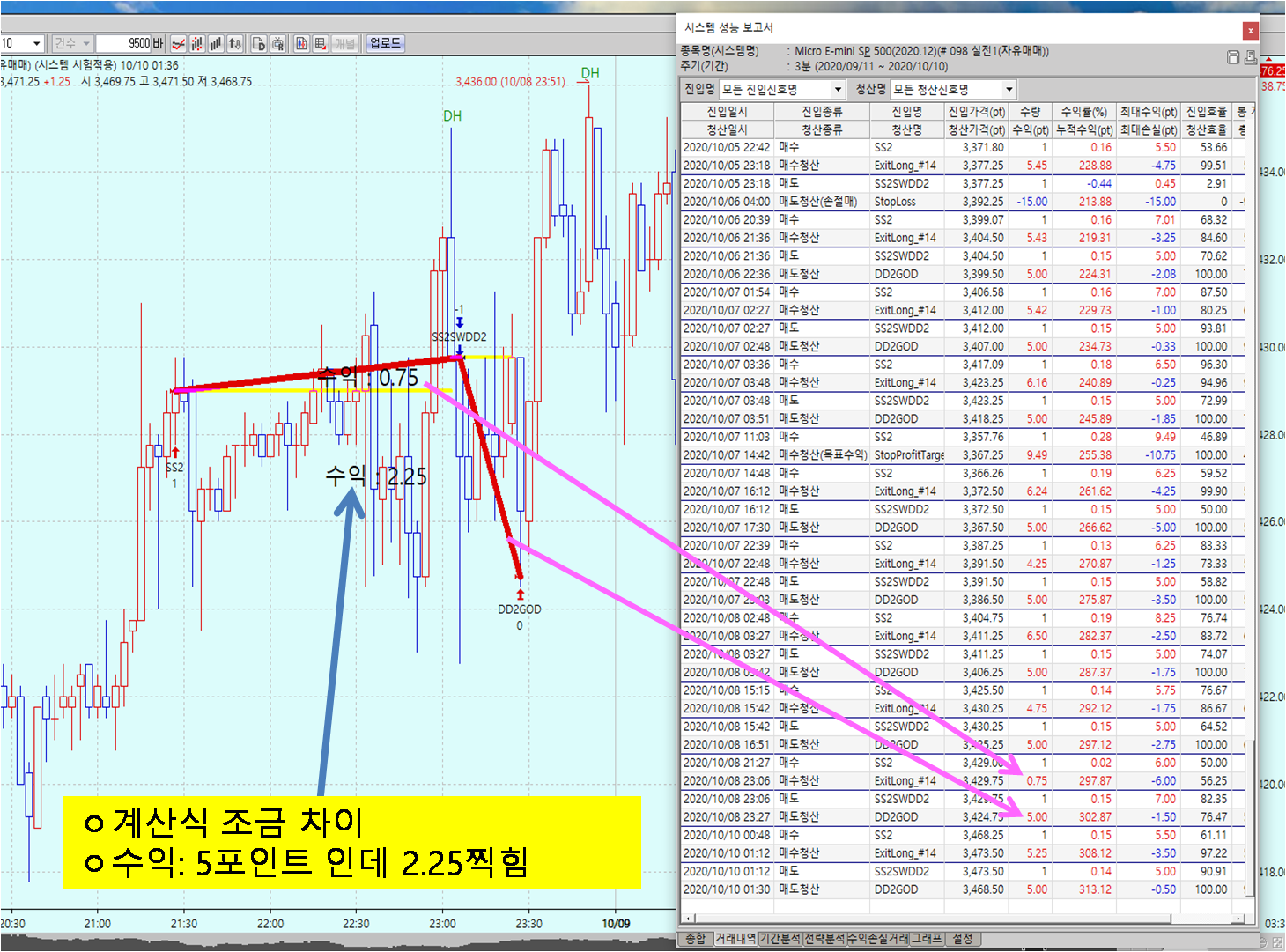Screen dimensions: 1286x952
Task: Print the system performance report
Action: 1250,57
